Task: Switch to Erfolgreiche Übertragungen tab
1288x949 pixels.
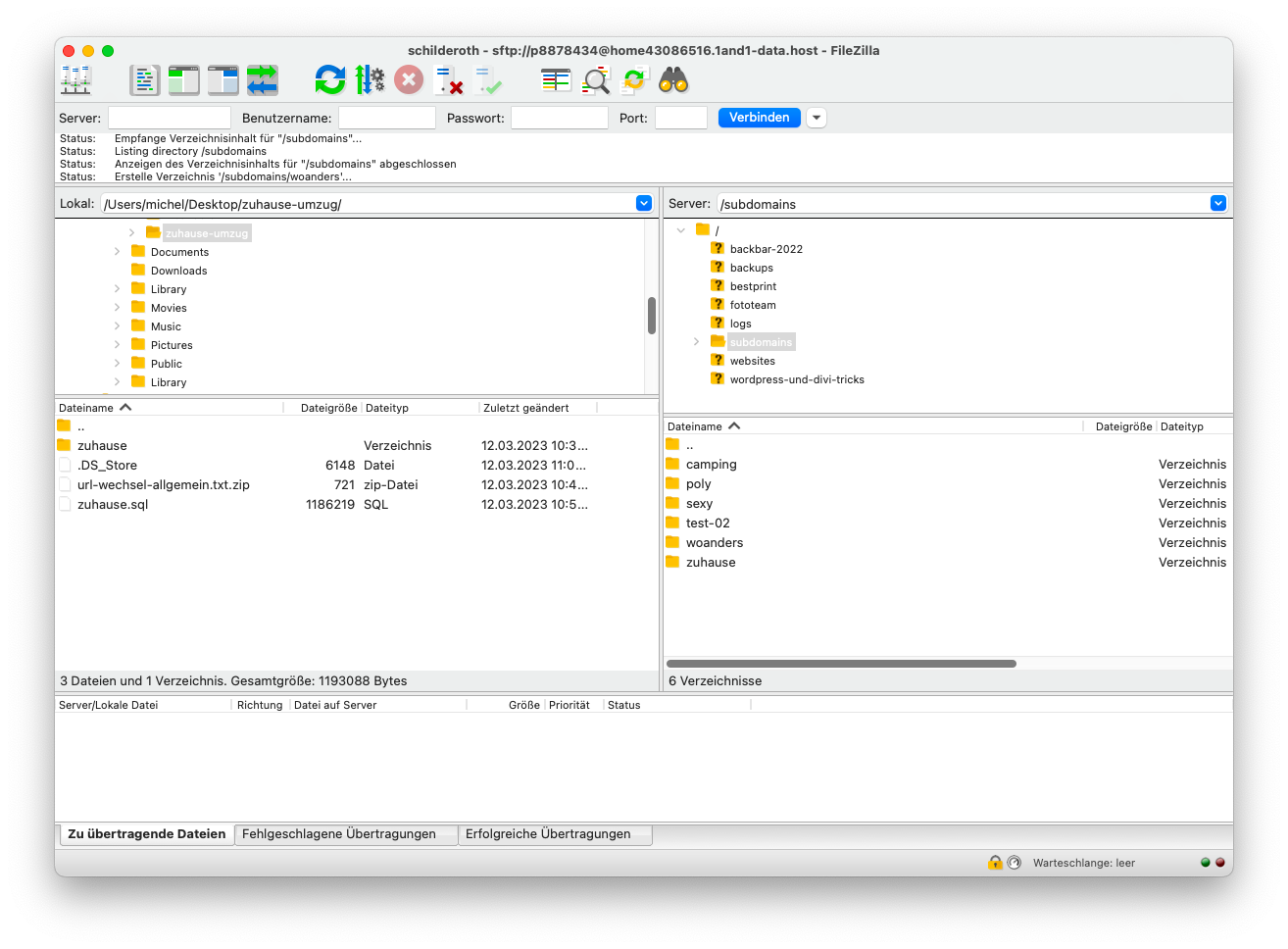Action: (548, 834)
